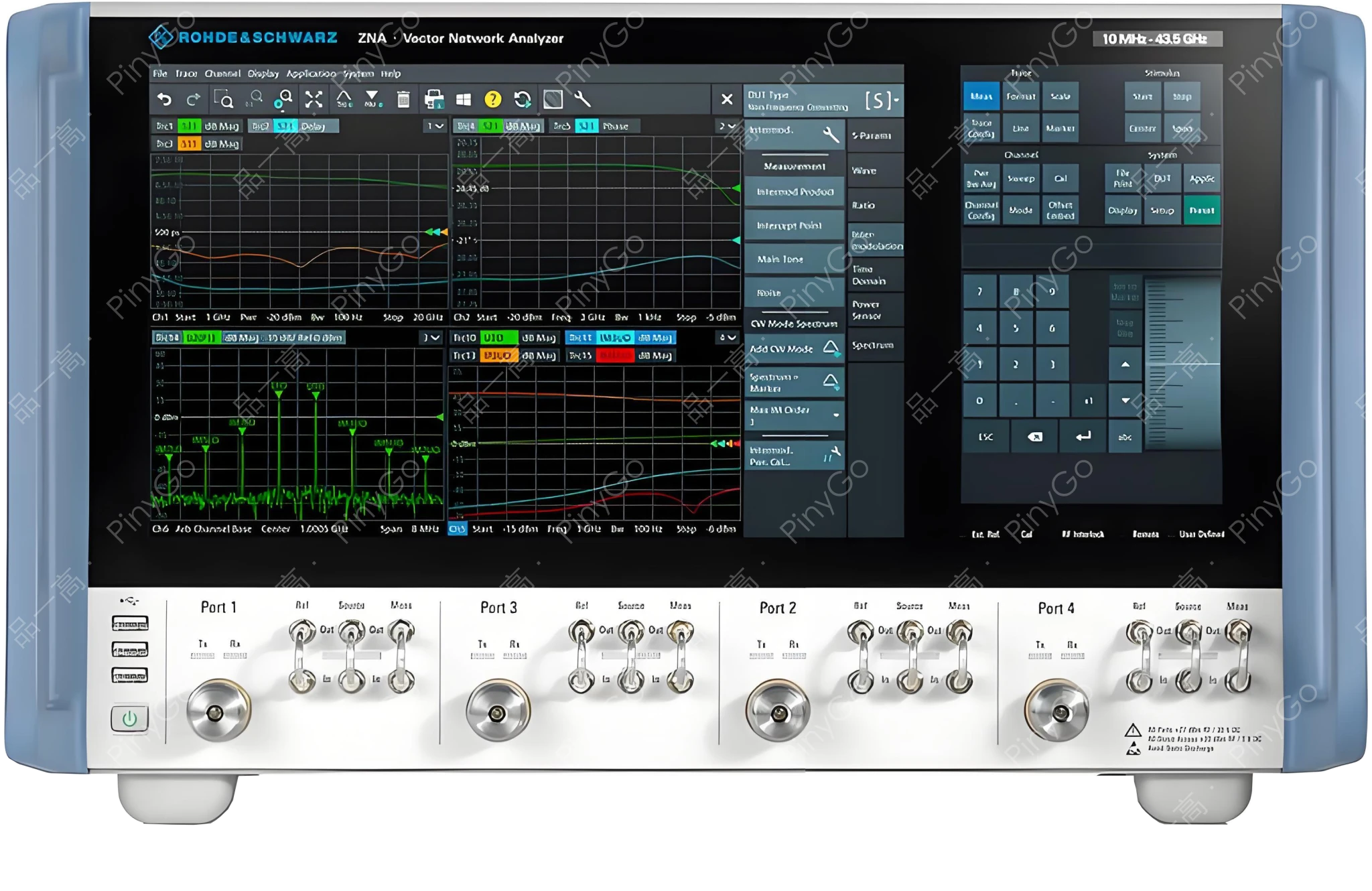Click the vertical rotary wheel slider
Screen dimensions: 1372x891
tap(1182, 365)
